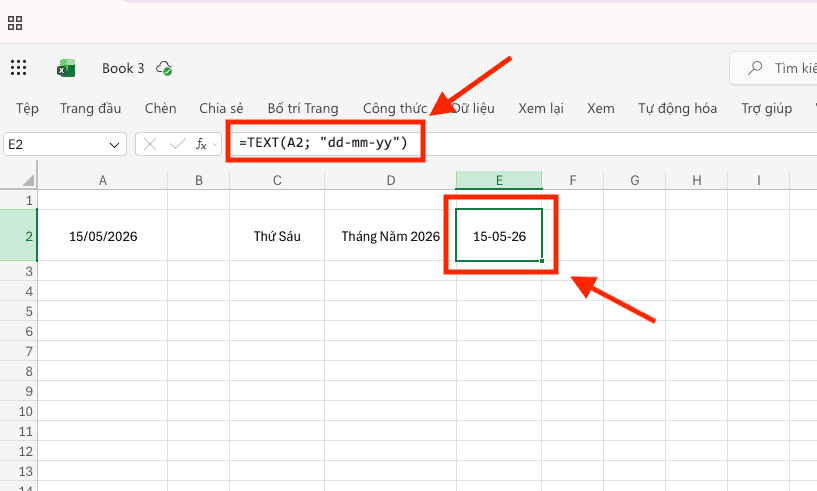Viewport: 817px width, 491px height.
Task: Open the Chia sẻ tab
Action: coord(221,108)
